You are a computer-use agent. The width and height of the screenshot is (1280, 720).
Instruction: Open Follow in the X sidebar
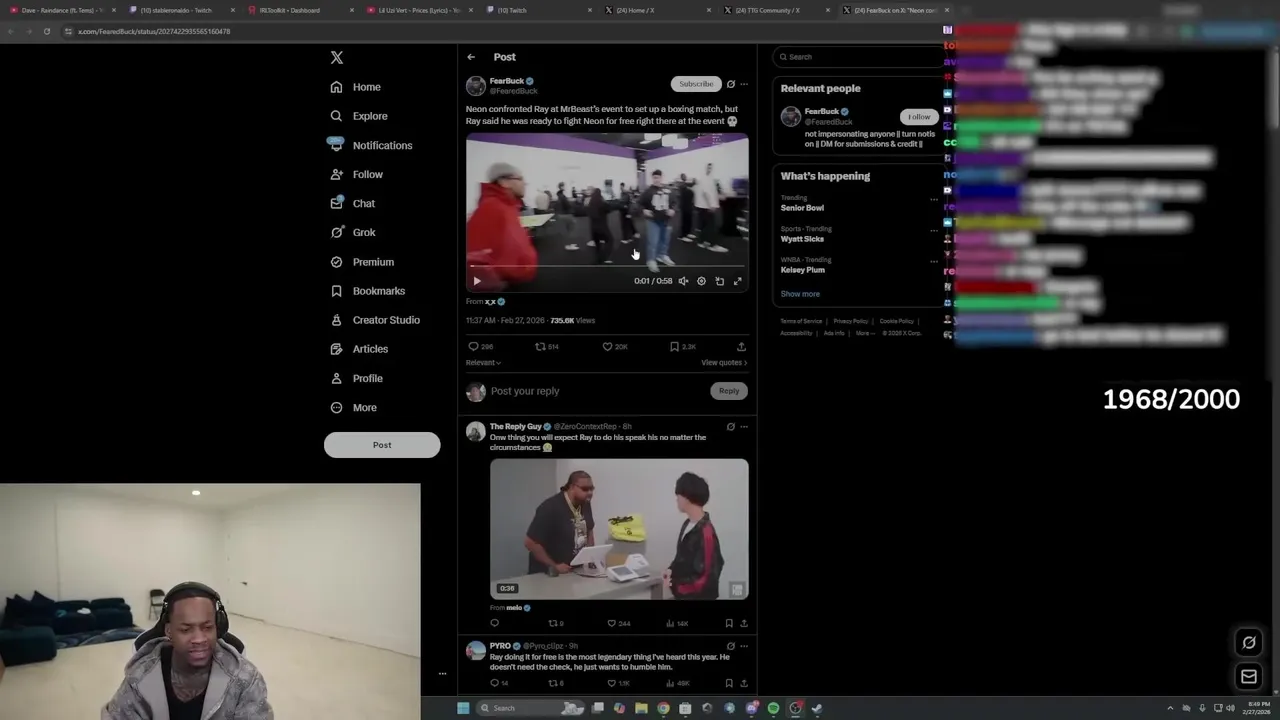[356, 174]
